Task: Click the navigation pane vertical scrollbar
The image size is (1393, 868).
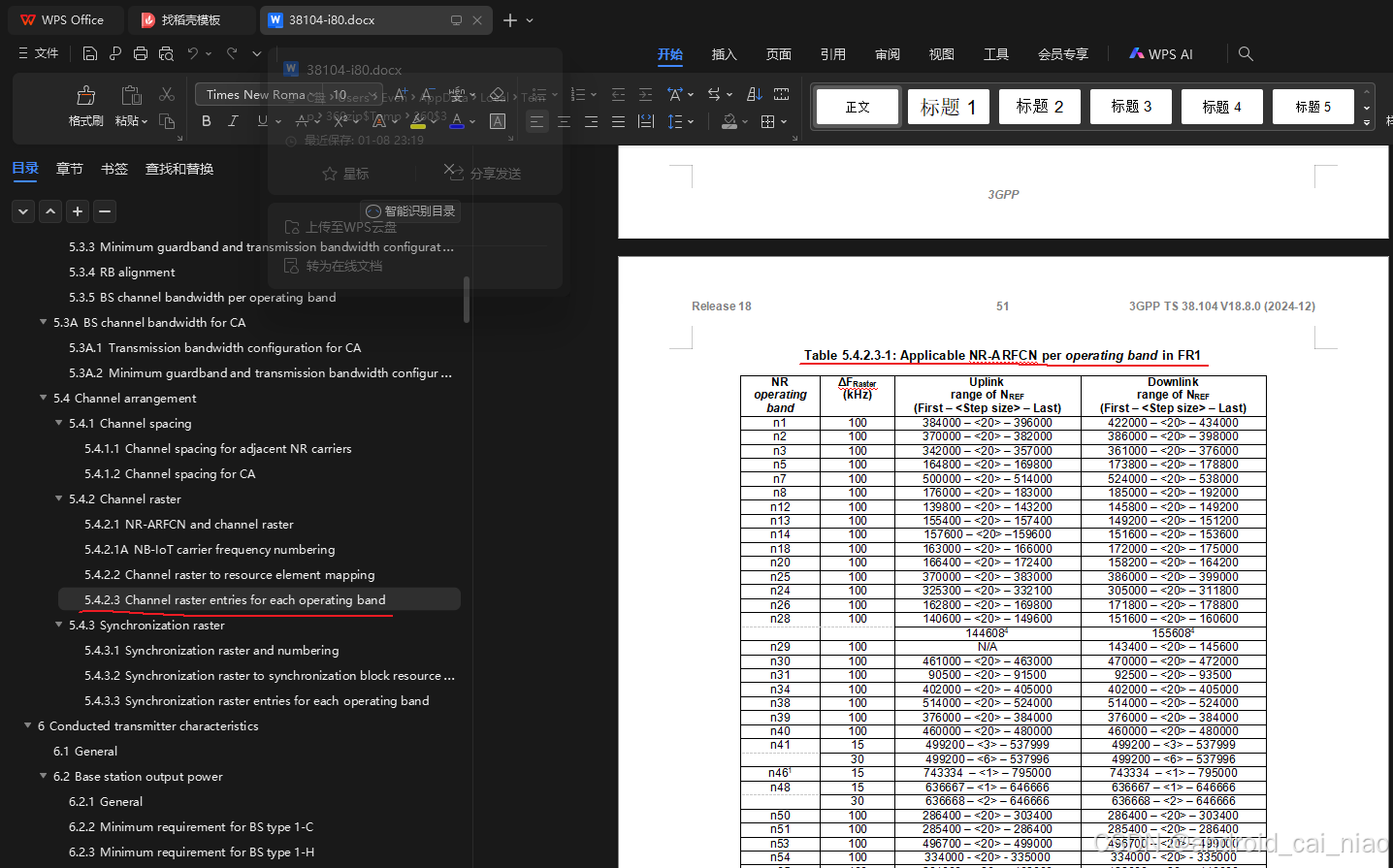Action: 467,299
